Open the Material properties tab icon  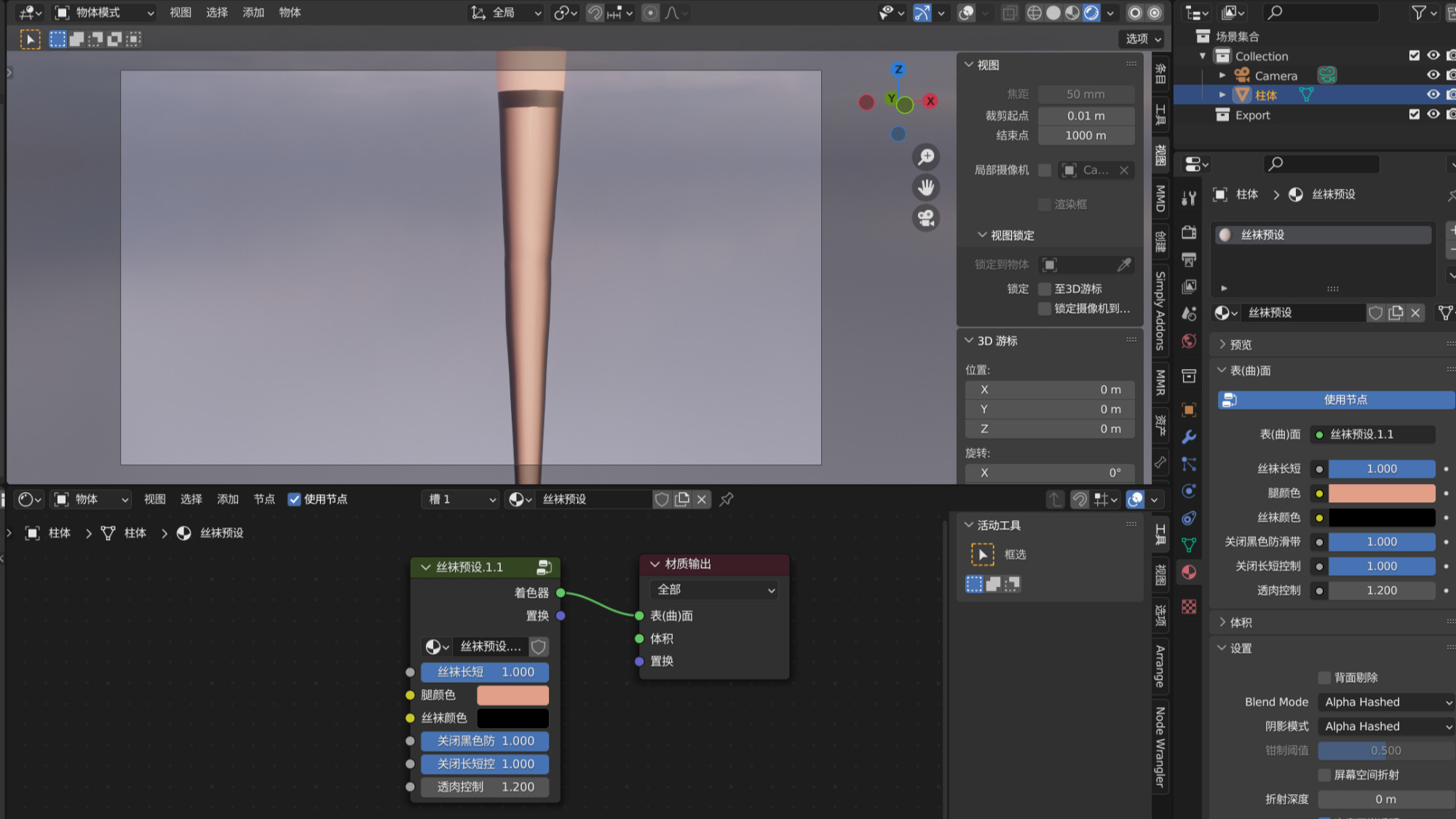[x=1189, y=572]
